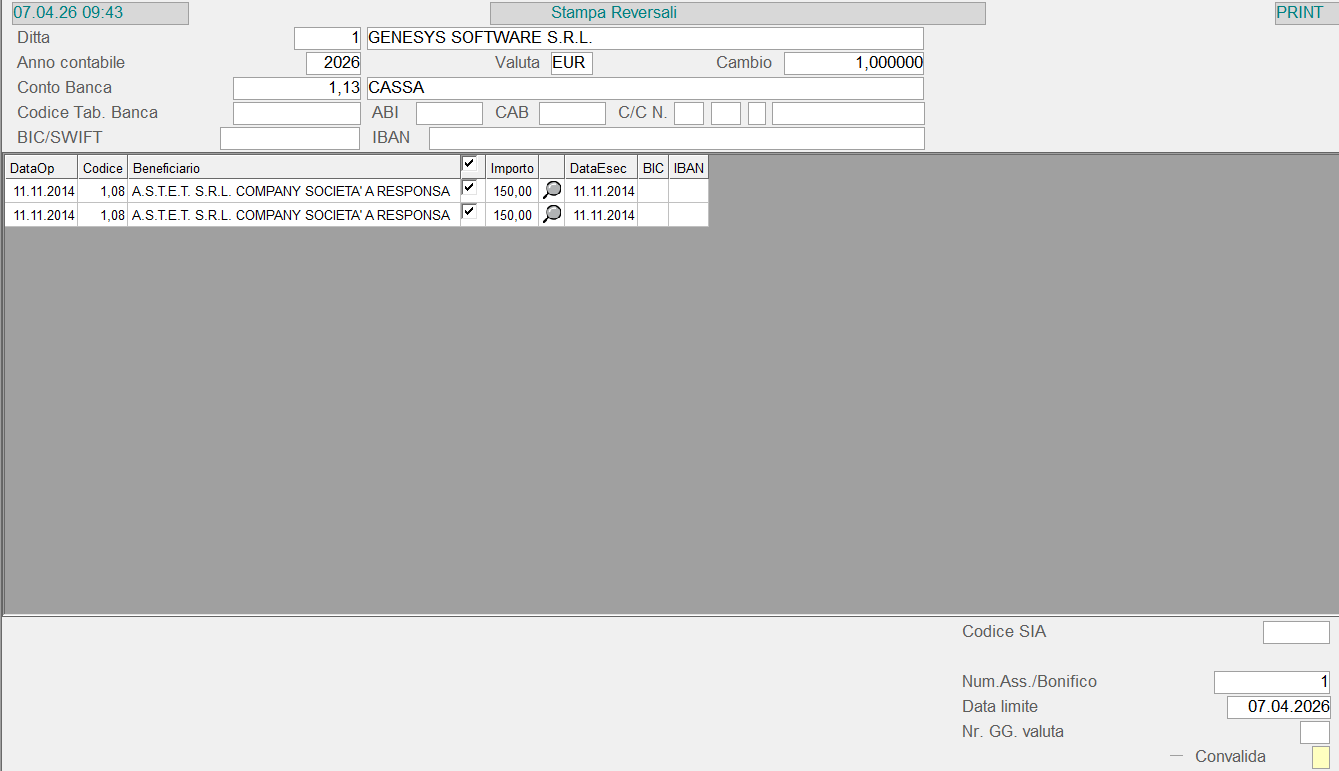Click the Data limite date field

[1278, 707]
